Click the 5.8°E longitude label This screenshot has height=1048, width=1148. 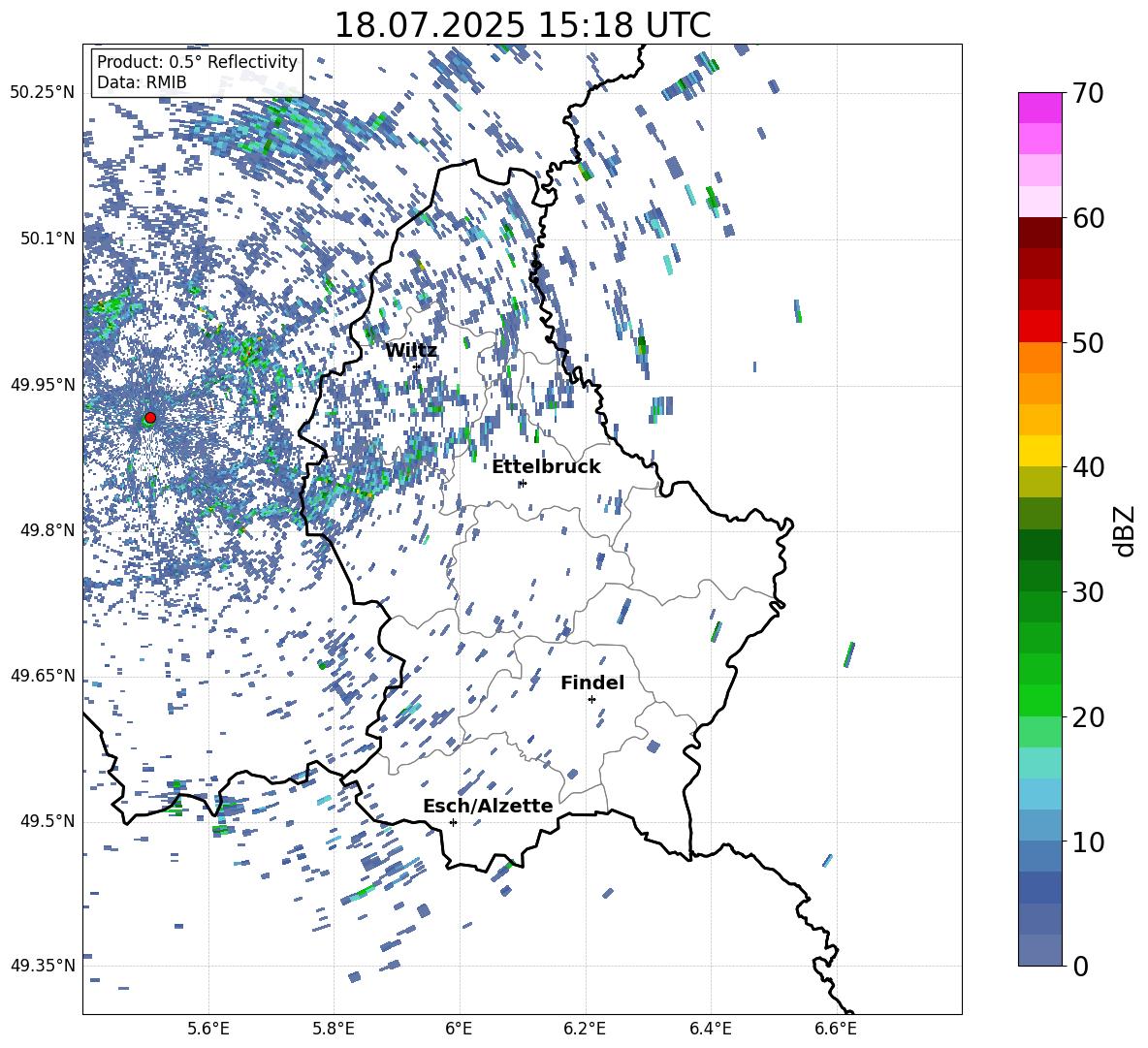(334, 1029)
